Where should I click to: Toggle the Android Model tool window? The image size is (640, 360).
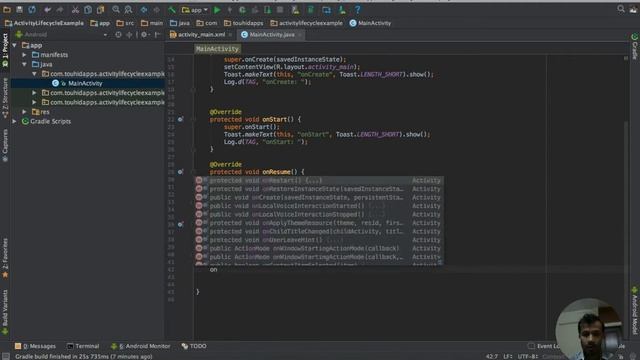click(x=635, y=311)
